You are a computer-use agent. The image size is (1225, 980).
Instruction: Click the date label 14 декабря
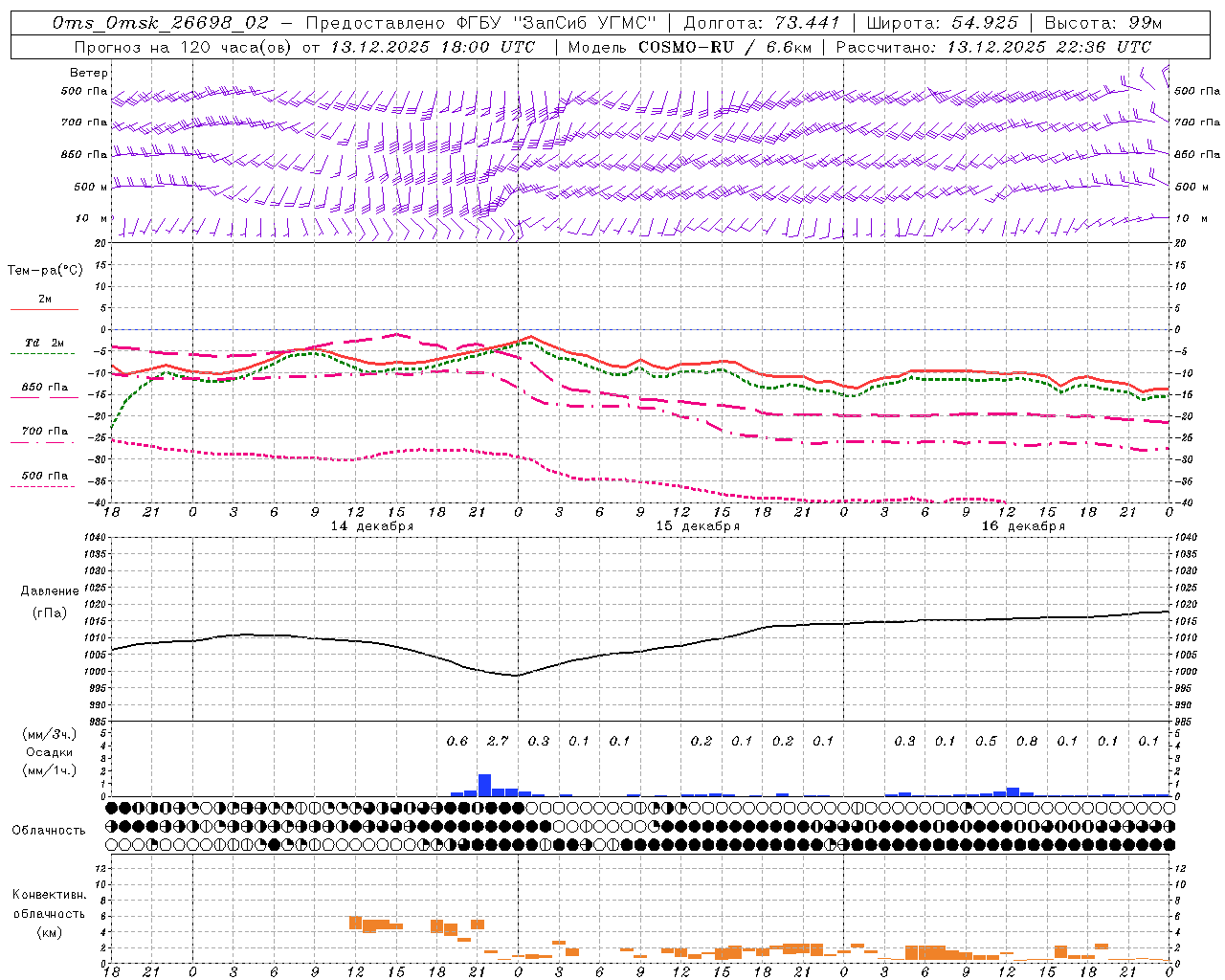click(x=372, y=526)
